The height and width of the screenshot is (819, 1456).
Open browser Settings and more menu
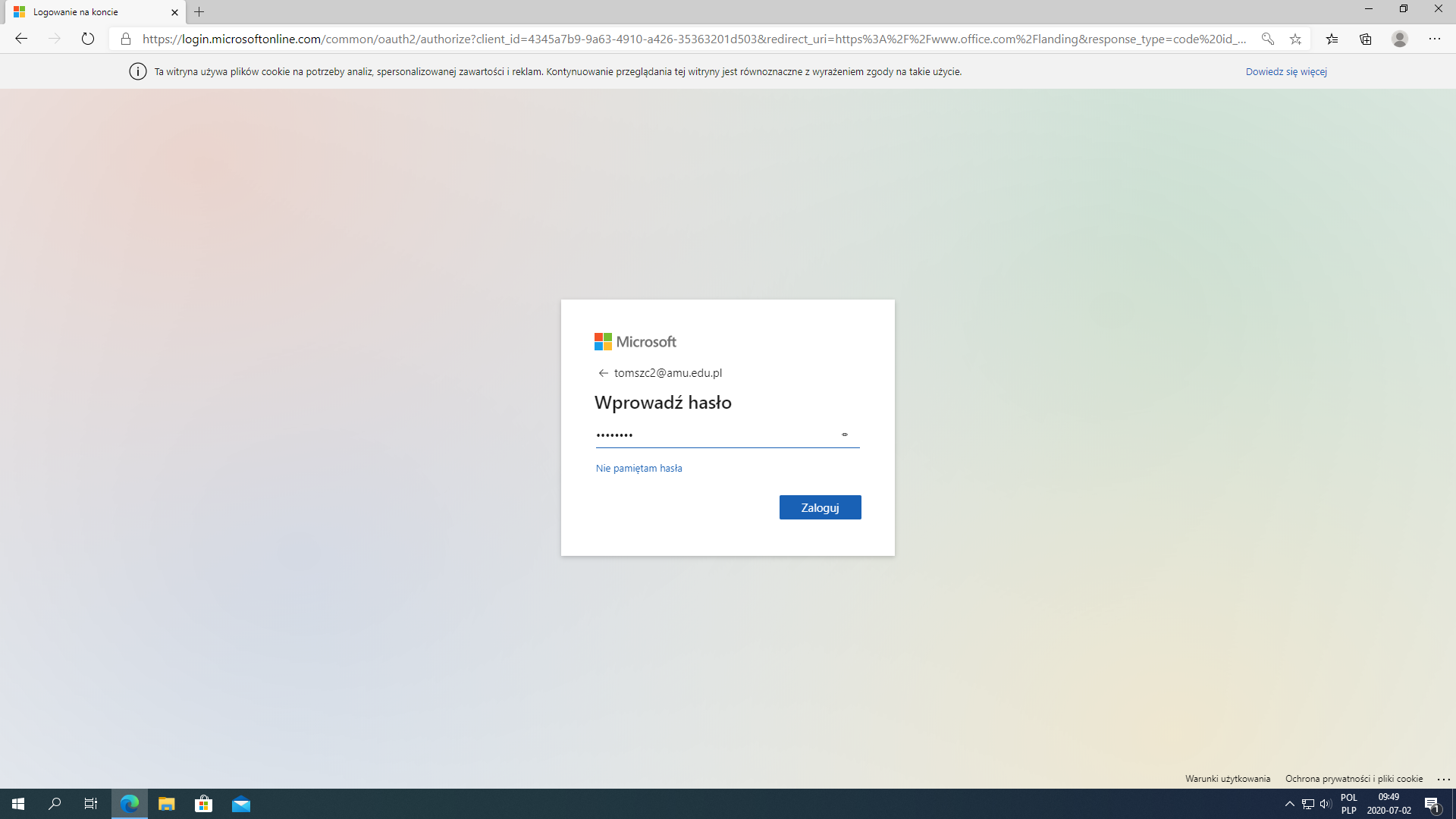click(x=1435, y=39)
